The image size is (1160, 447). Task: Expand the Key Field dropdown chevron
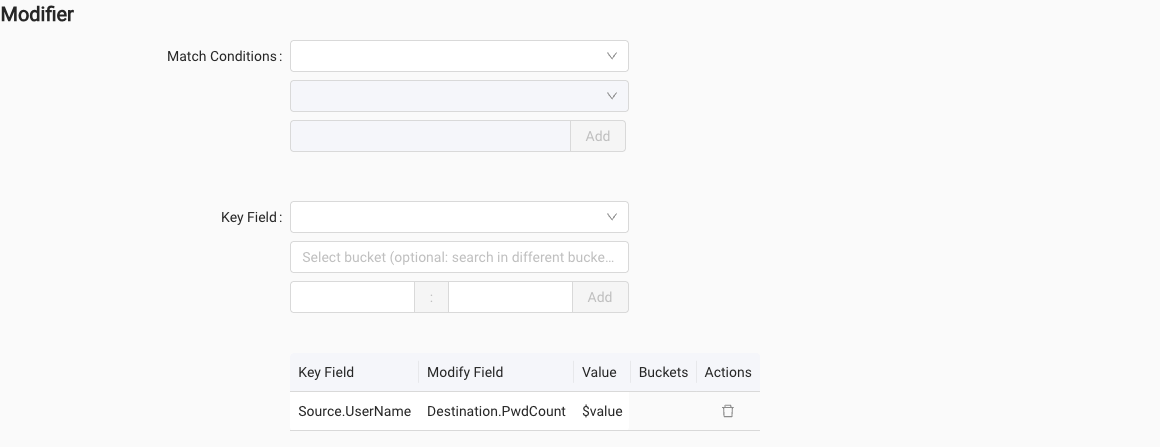(x=612, y=217)
